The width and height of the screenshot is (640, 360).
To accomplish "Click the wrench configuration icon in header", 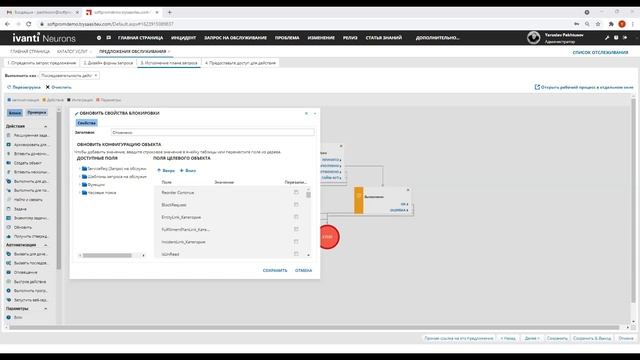I will tap(607, 38).
